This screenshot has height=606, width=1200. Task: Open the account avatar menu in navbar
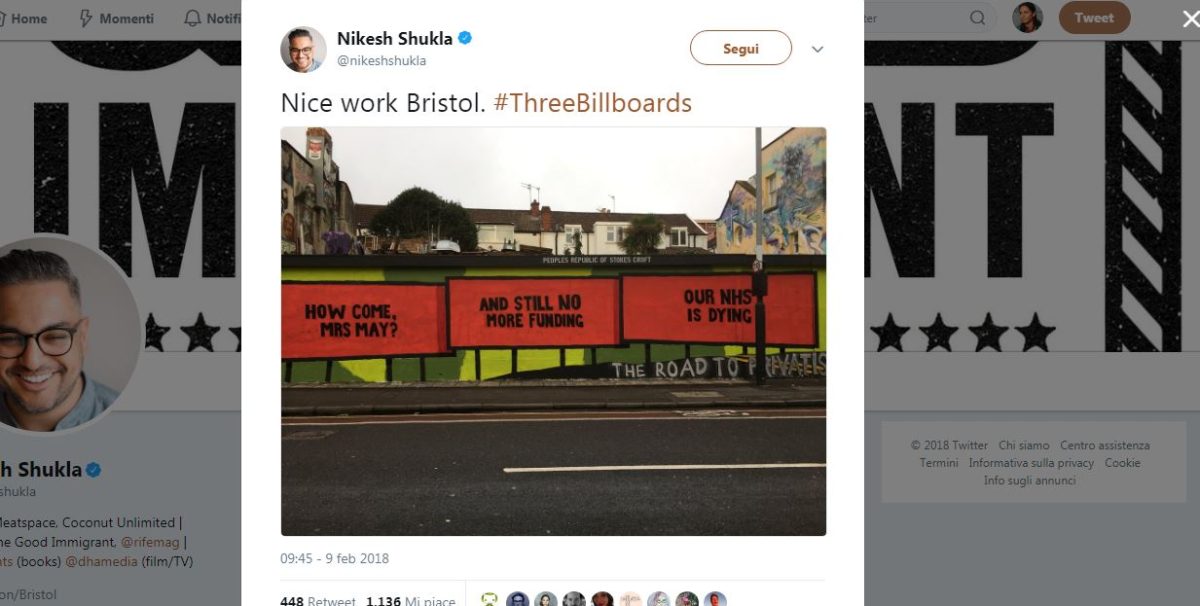point(1027,17)
